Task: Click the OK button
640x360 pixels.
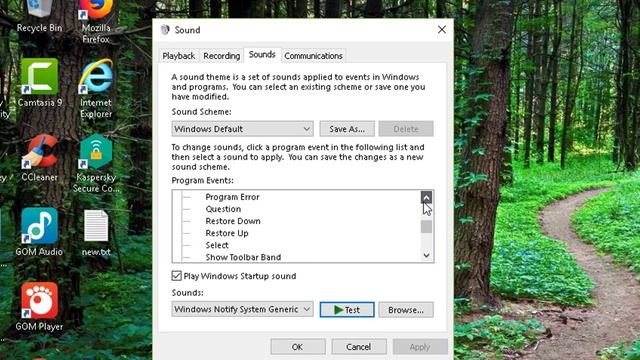Action: pos(298,347)
